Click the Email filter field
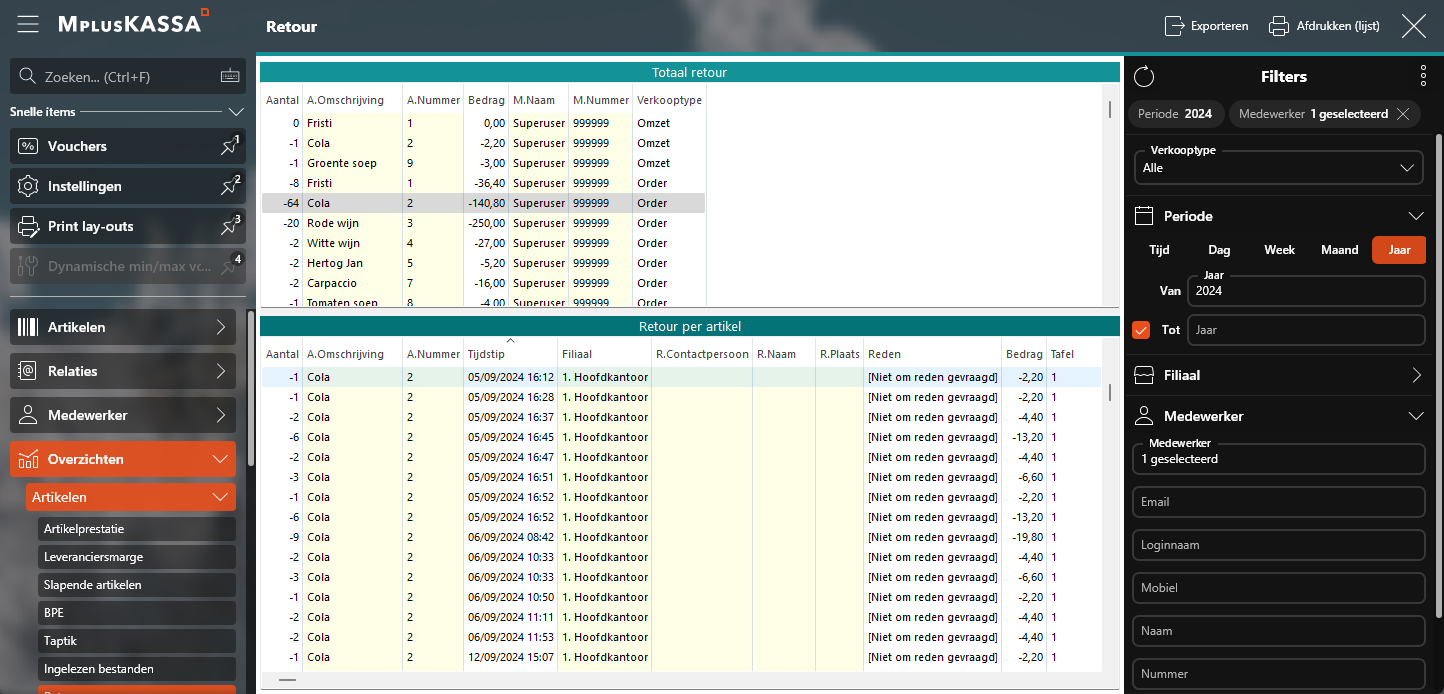The height and width of the screenshot is (694, 1444). coord(1279,502)
